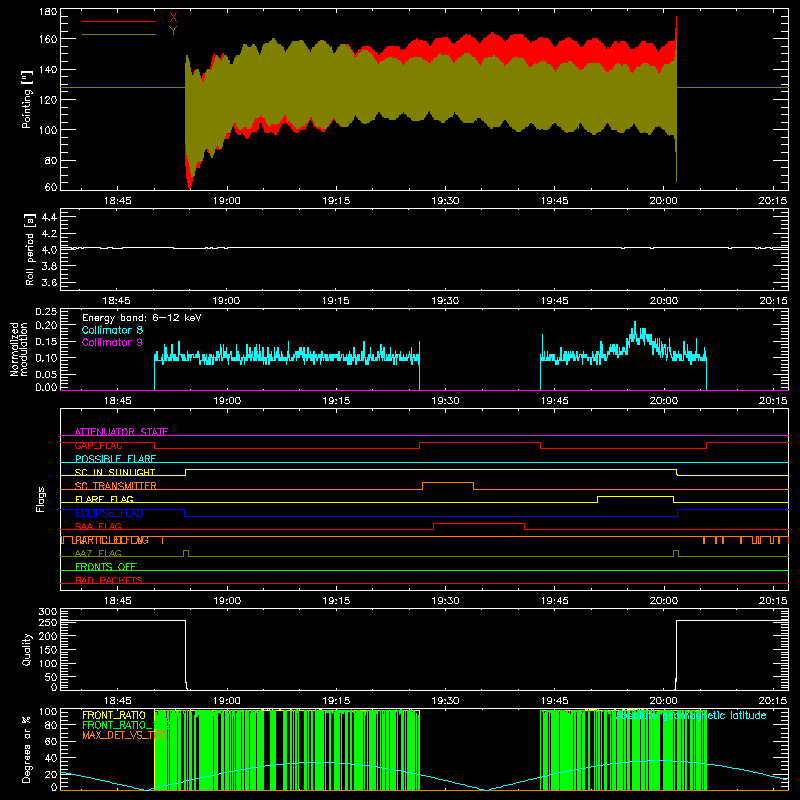Screen dimensions: 800x800
Task: Click '19:00' time label under Roll period plot
Action: (x=227, y=301)
